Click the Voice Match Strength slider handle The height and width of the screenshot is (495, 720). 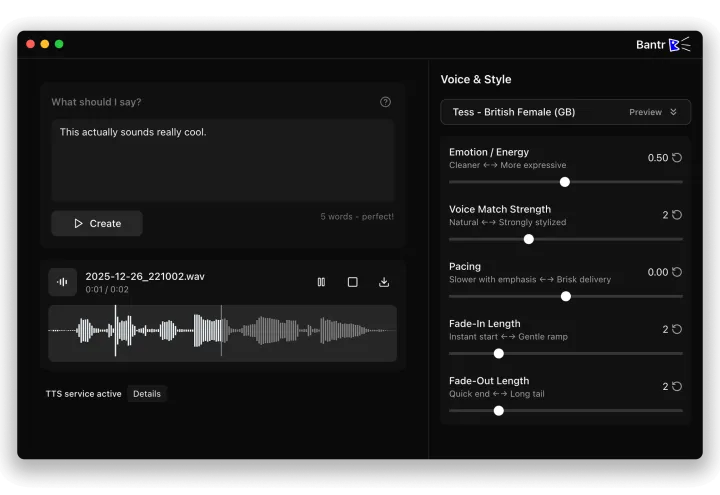click(x=529, y=239)
